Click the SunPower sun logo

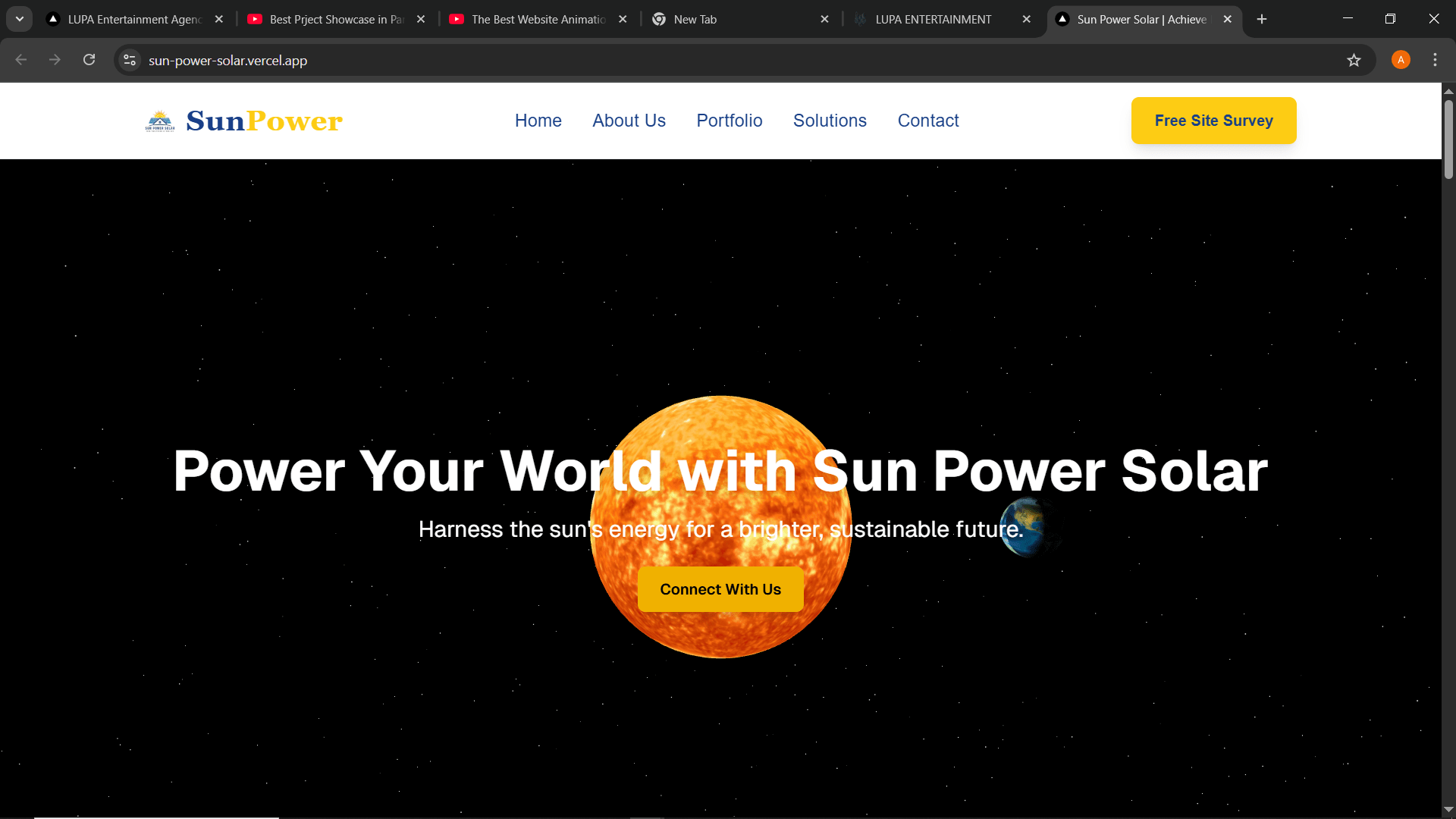[x=159, y=120]
